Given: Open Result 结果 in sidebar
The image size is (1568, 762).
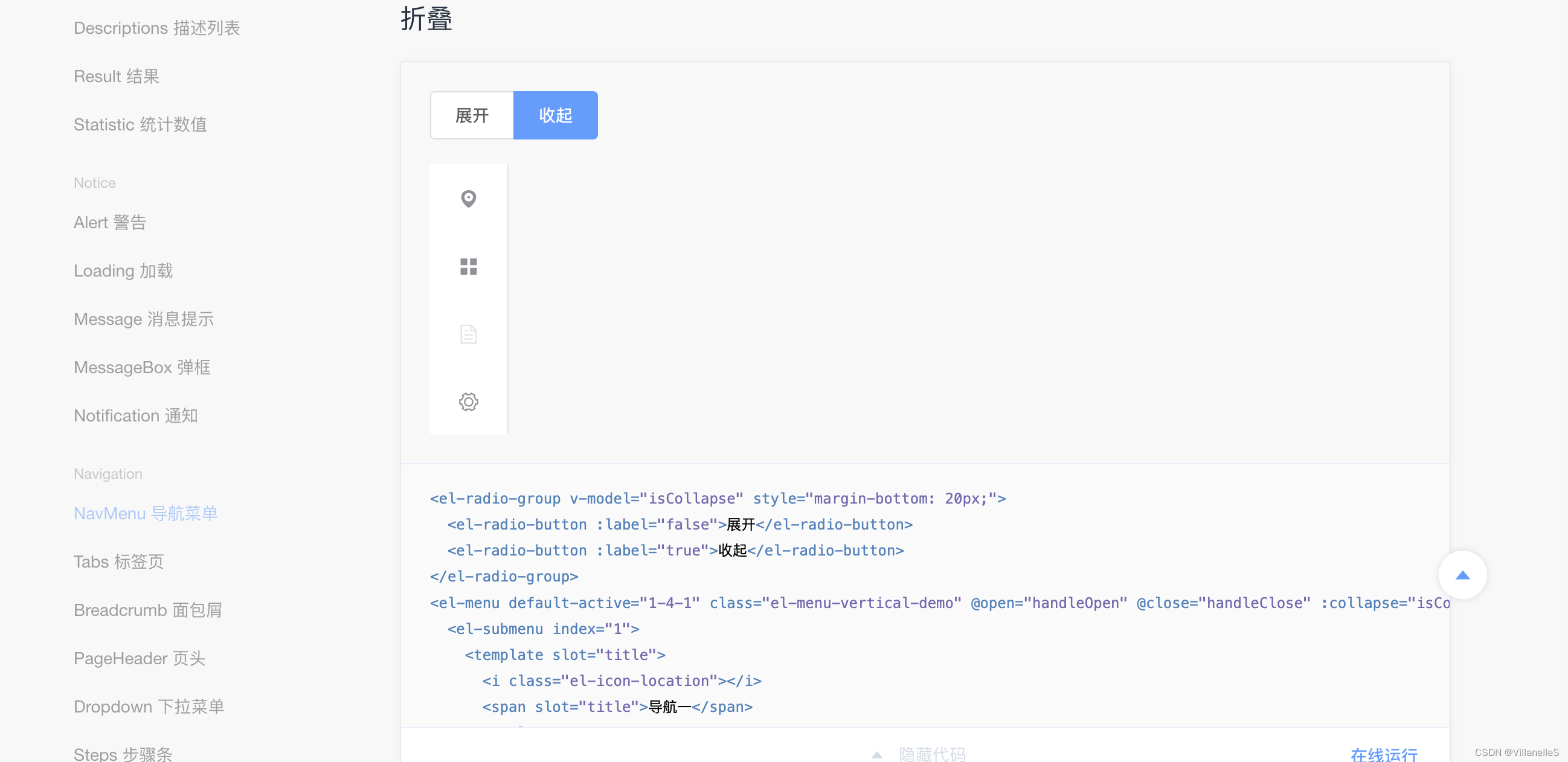Looking at the screenshot, I should (x=116, y=76).
